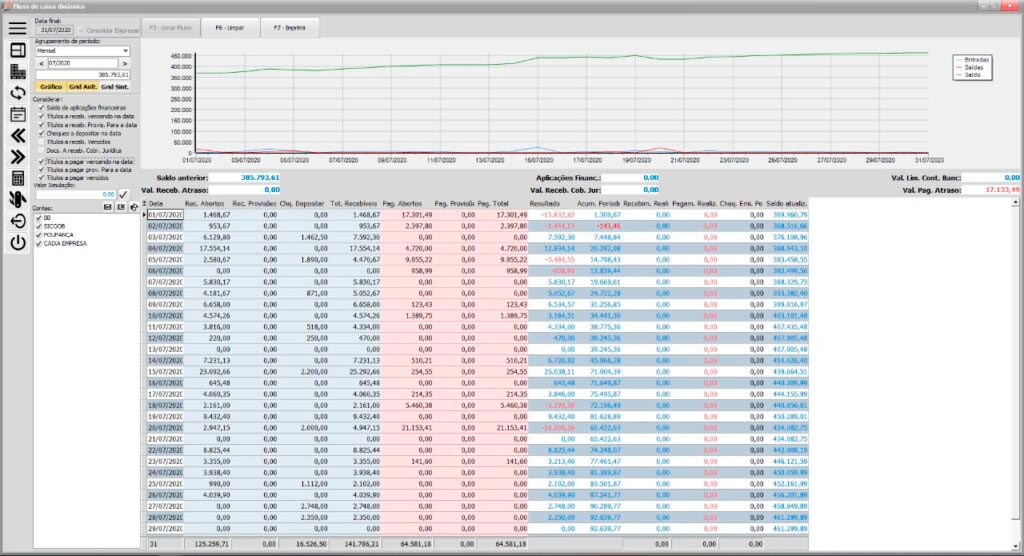Click the Valor Simulação input field
Screen dimensions: 1024x556
pos(76,194)
